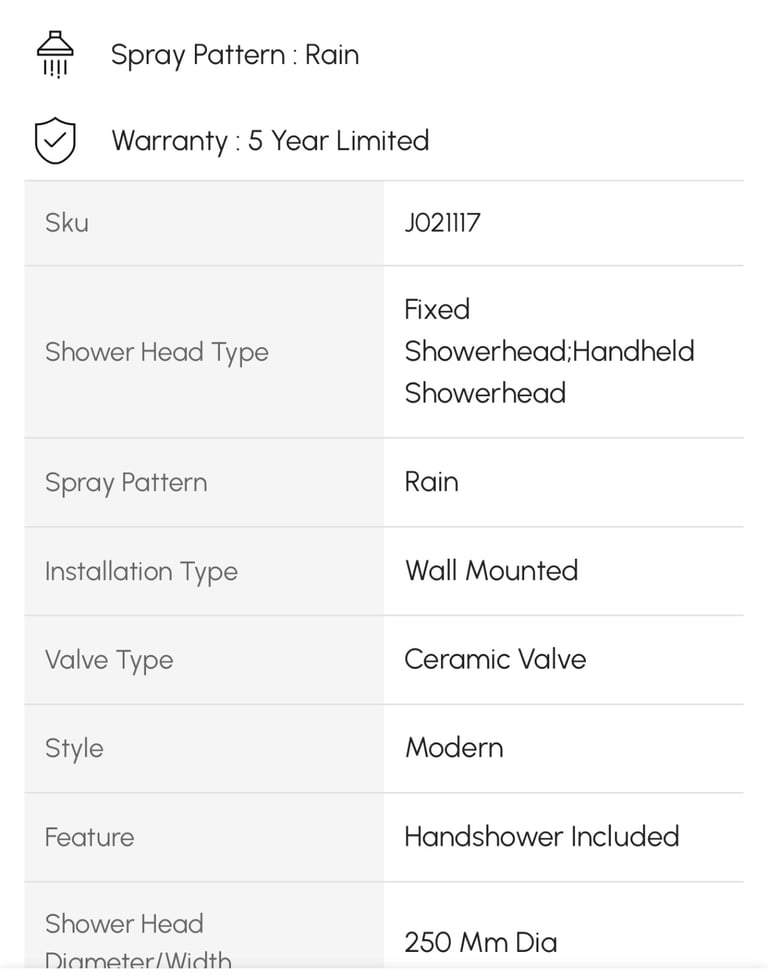Select the Ceramic Valve value
The height and width of the screenshot is (977, 768).
pos(495,659)
